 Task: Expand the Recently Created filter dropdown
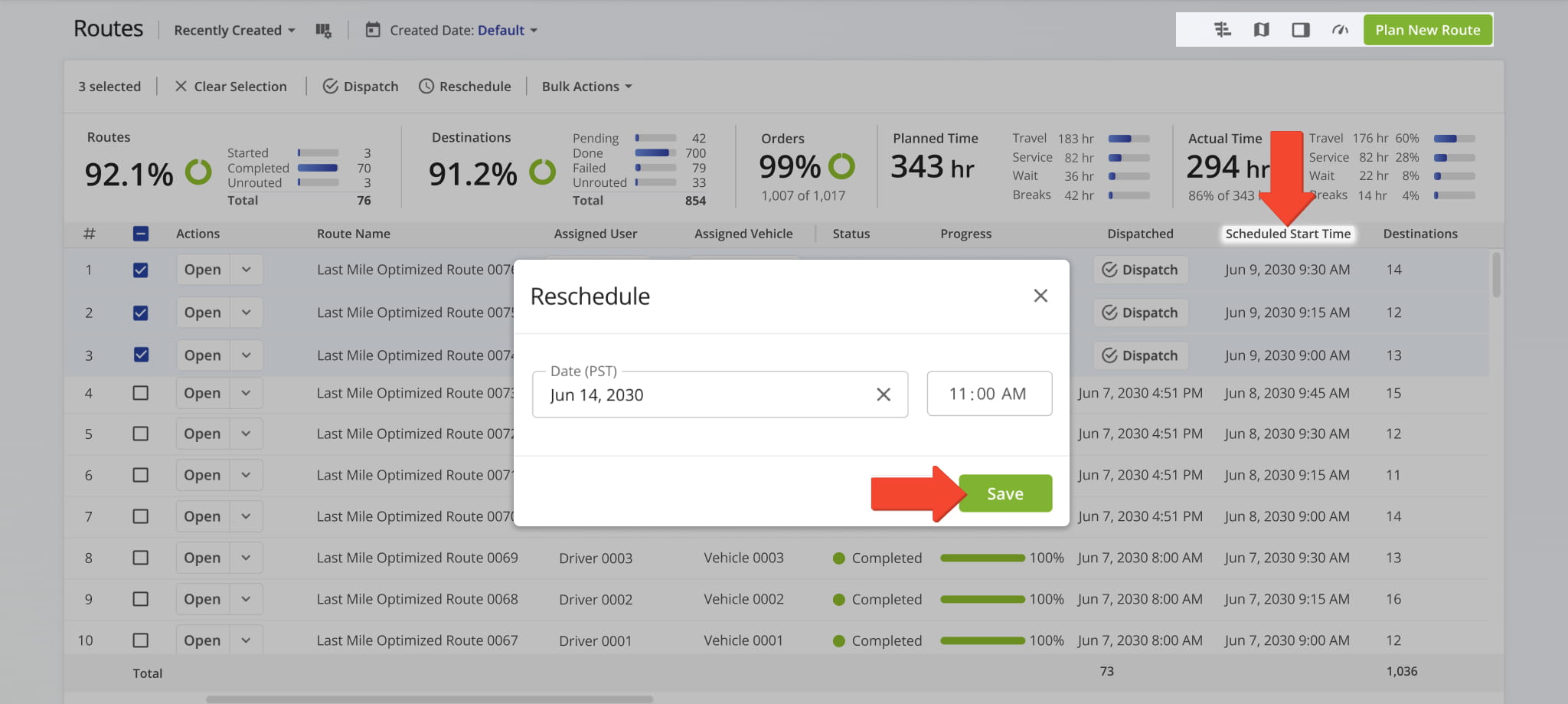tap(234, 31)
